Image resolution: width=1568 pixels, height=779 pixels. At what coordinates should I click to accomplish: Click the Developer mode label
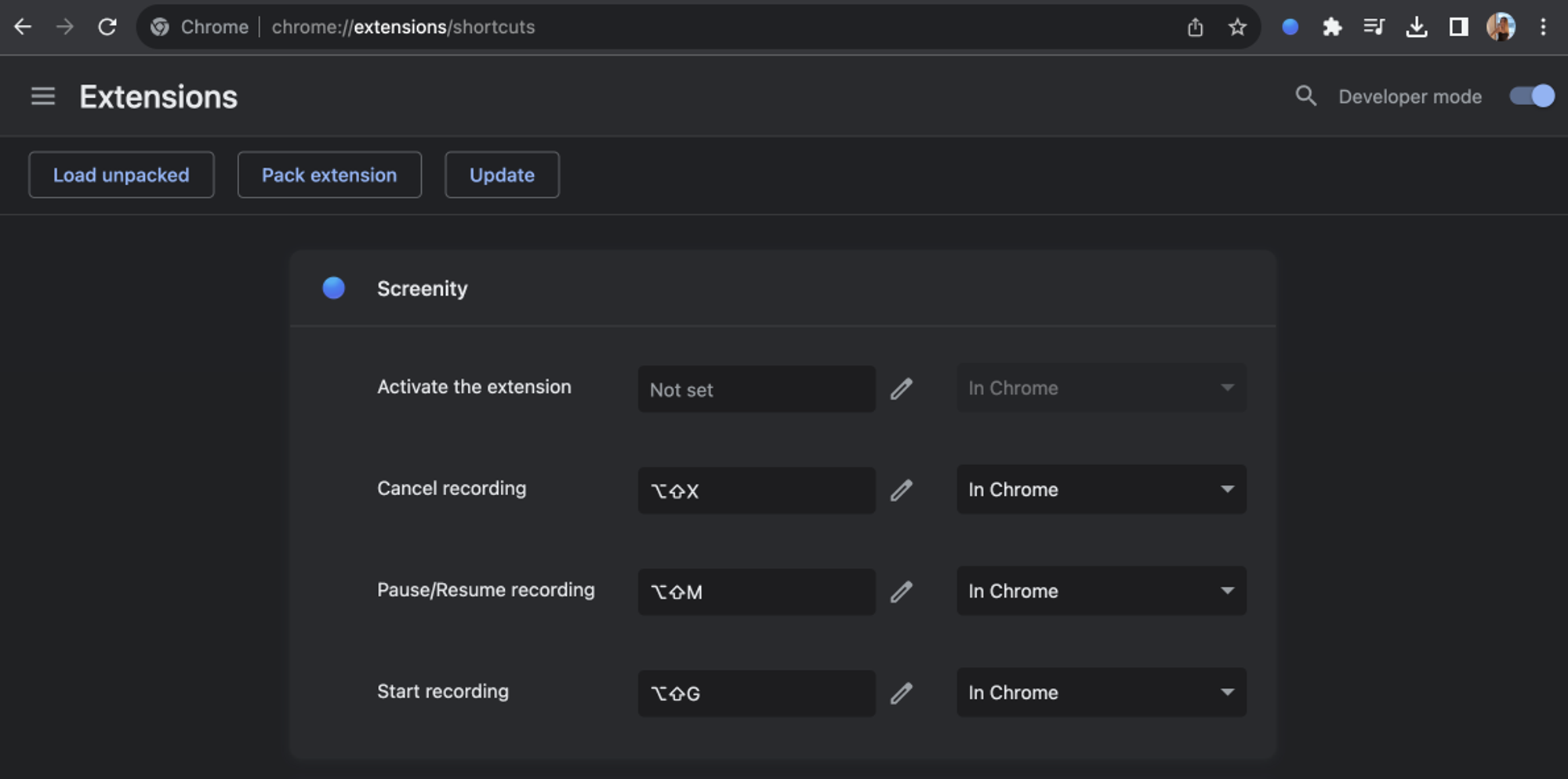(x=1410, y=96)
